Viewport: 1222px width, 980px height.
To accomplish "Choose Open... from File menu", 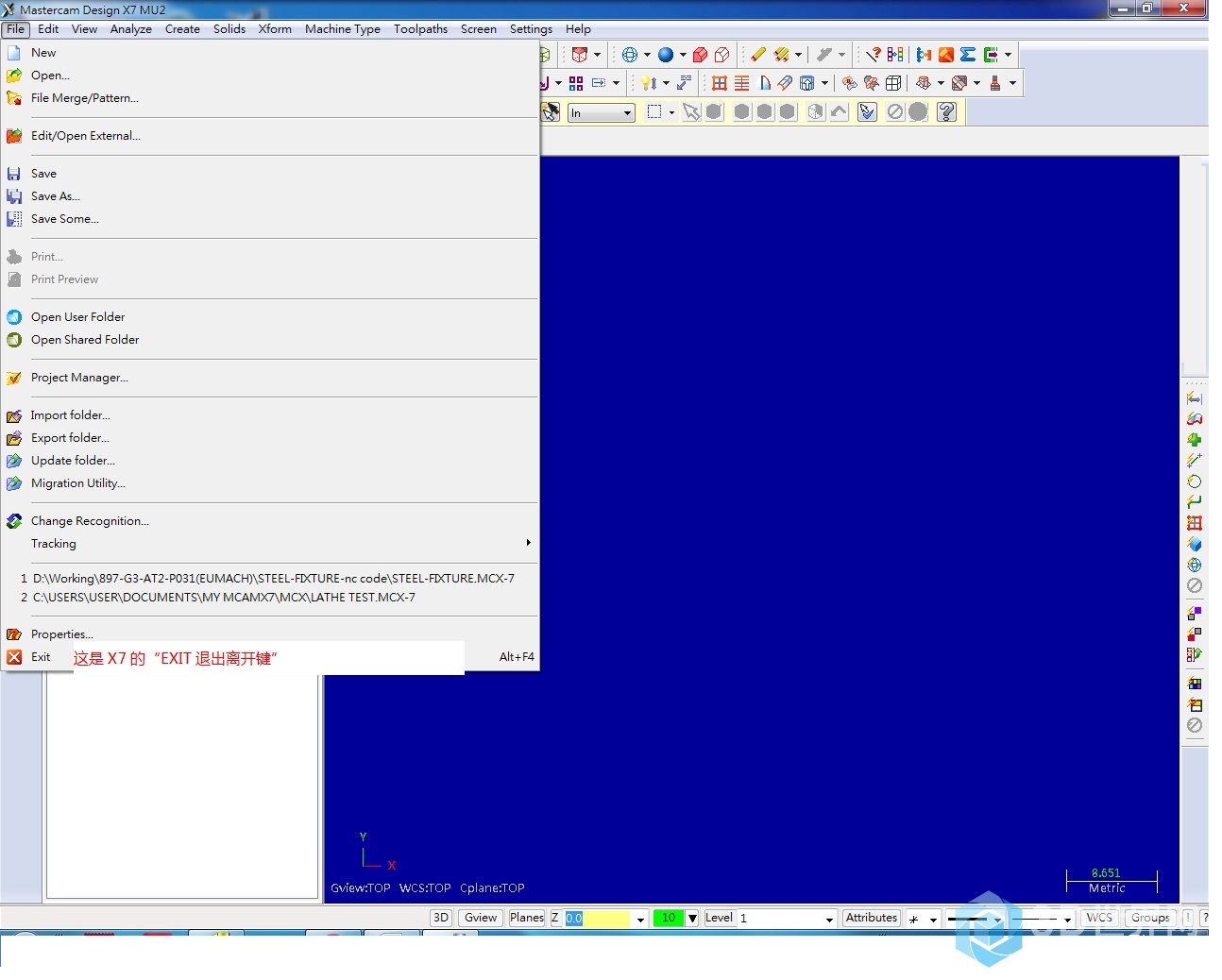I will point(270,76).
